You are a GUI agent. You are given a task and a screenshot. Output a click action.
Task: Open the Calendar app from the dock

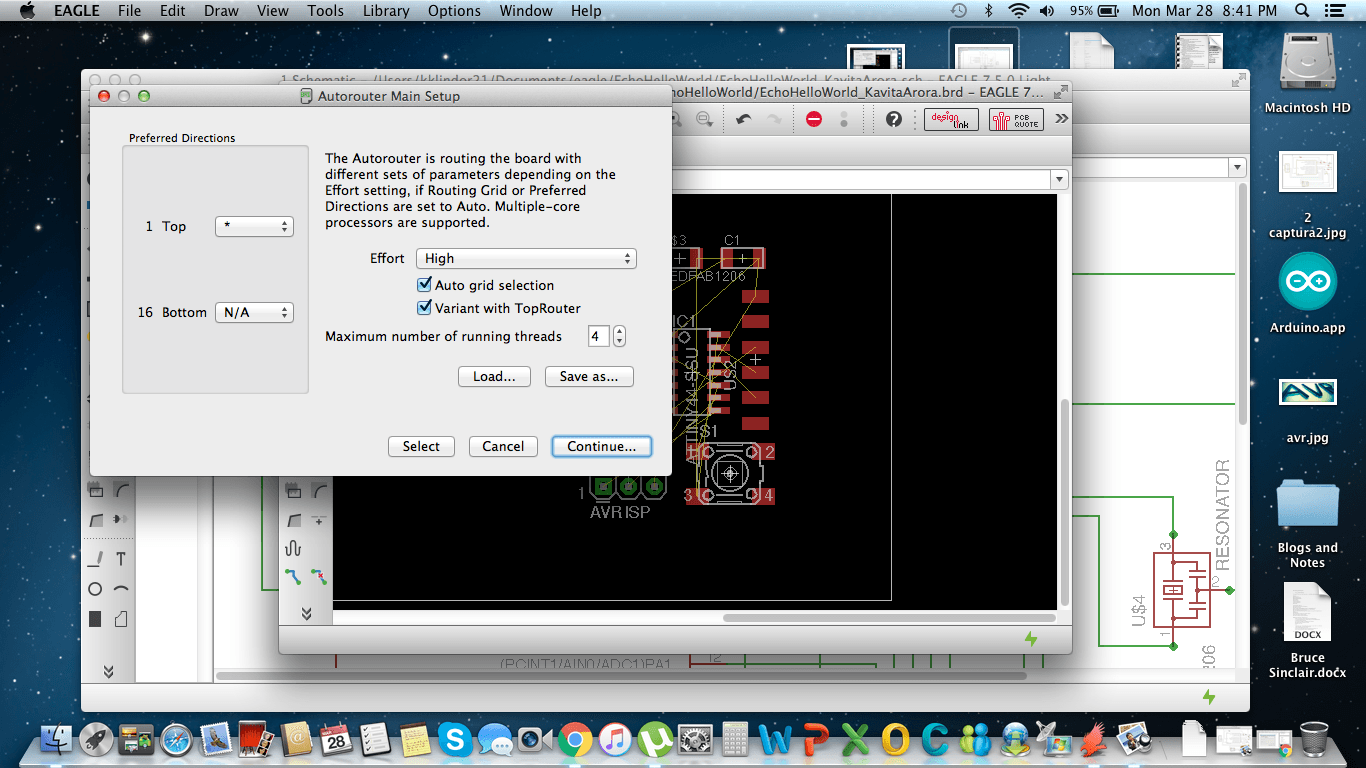[335, 740]
